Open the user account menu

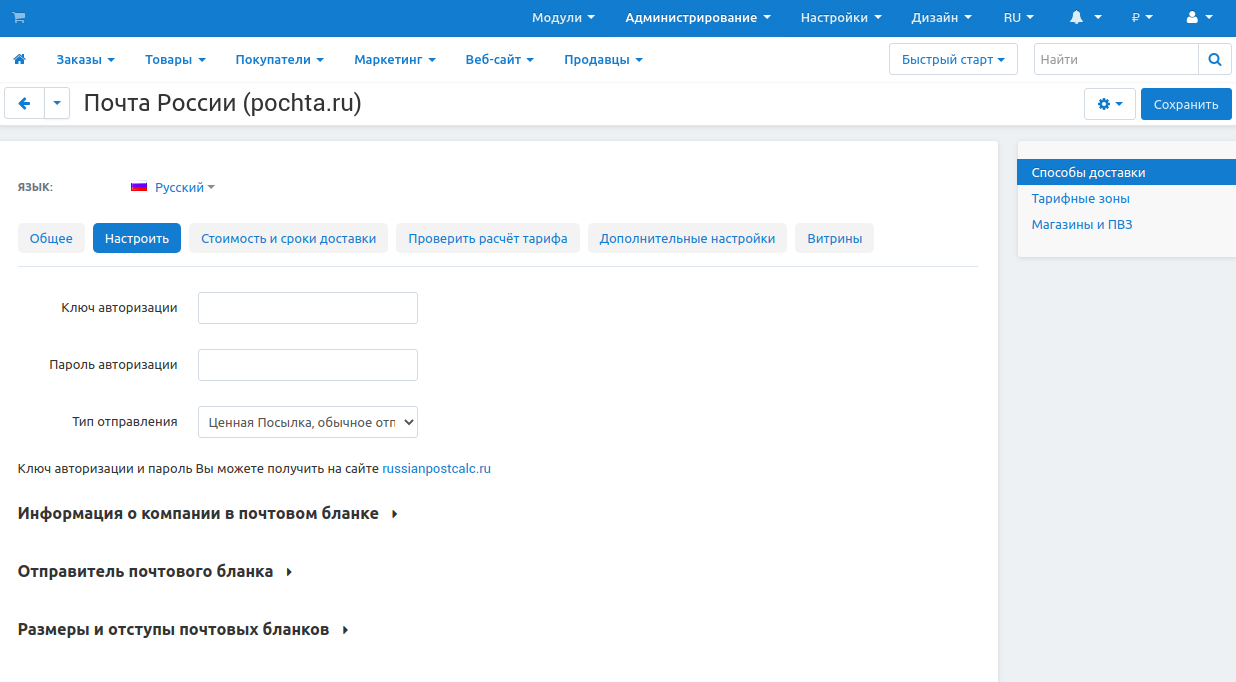pyautogui.click(x=1198, y=18)
